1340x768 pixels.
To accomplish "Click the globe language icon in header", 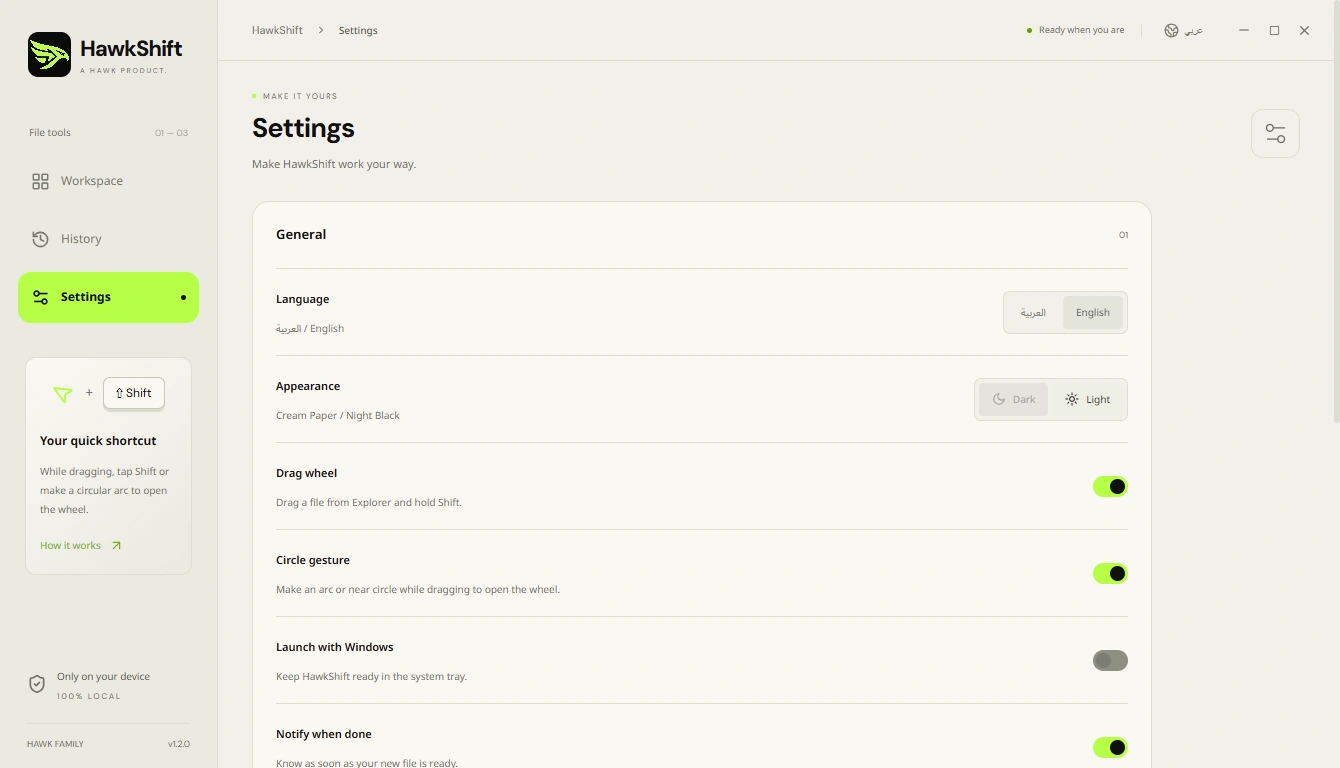I will (x=1171, y=31).
